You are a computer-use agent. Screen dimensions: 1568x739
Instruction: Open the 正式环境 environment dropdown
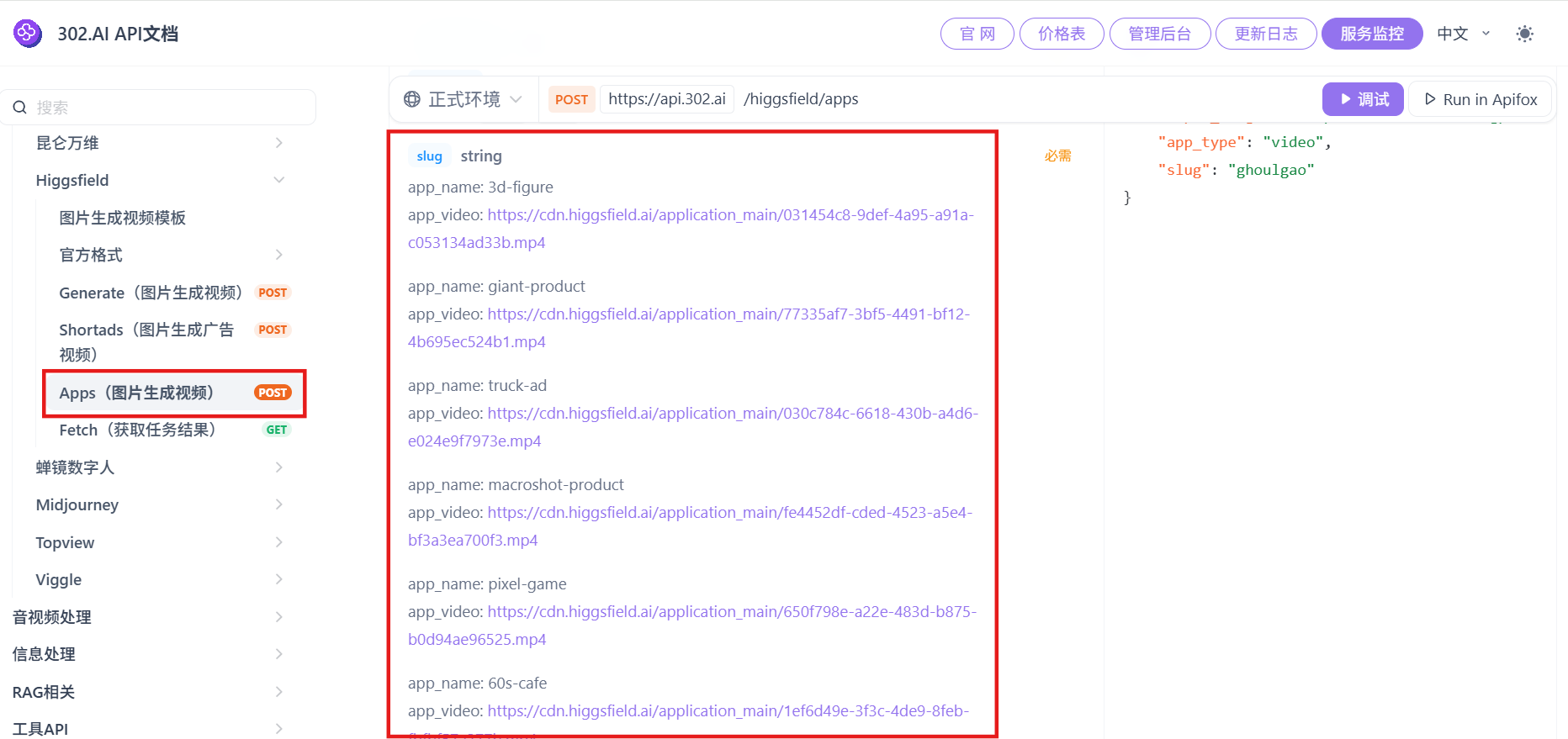(464, 99)
